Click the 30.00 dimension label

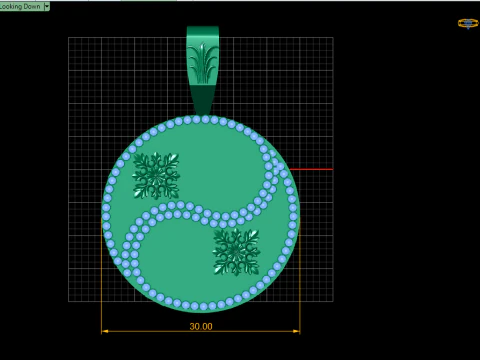(x=201, y=326)
